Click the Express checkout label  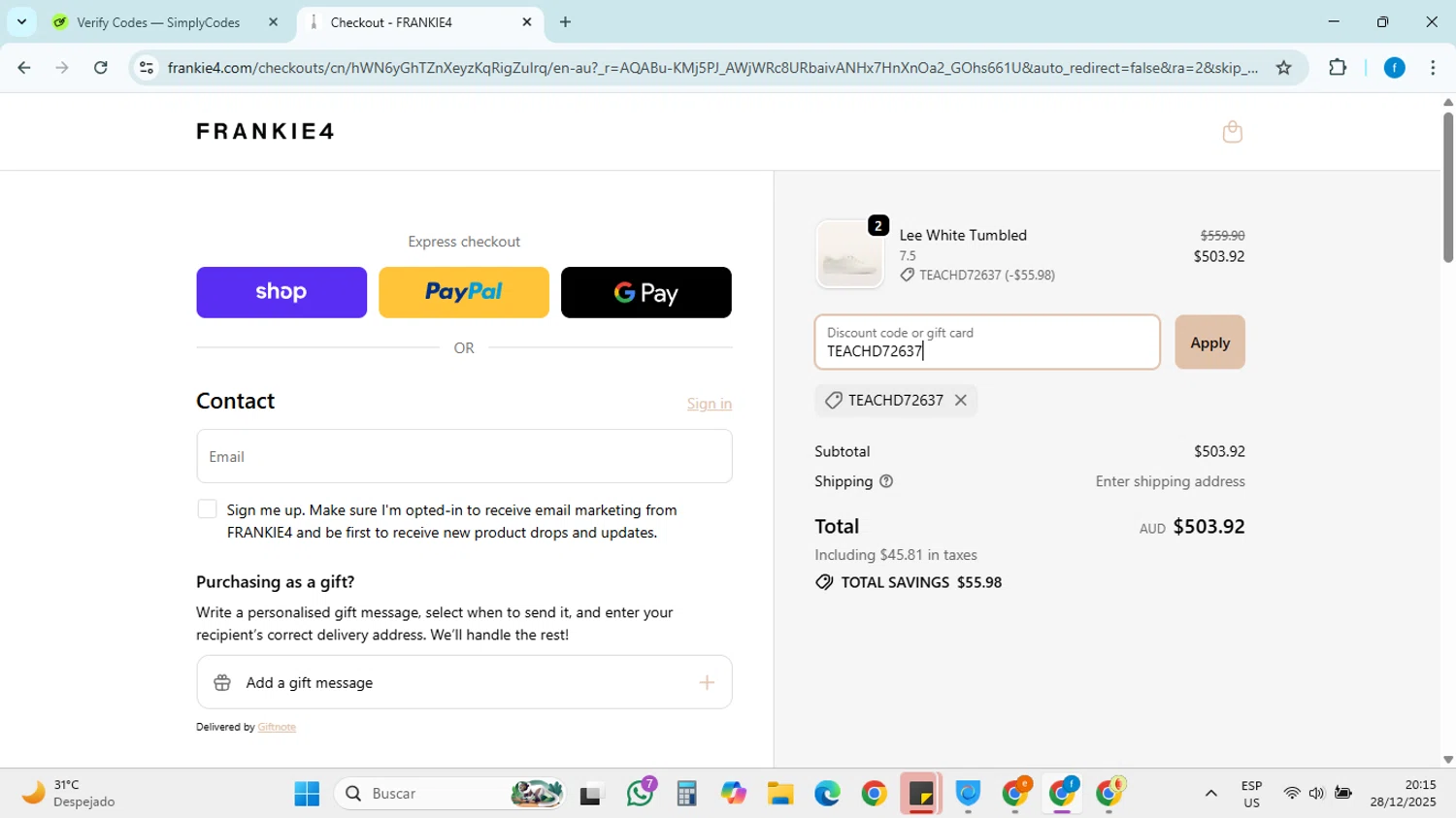(x=464, y=242)
